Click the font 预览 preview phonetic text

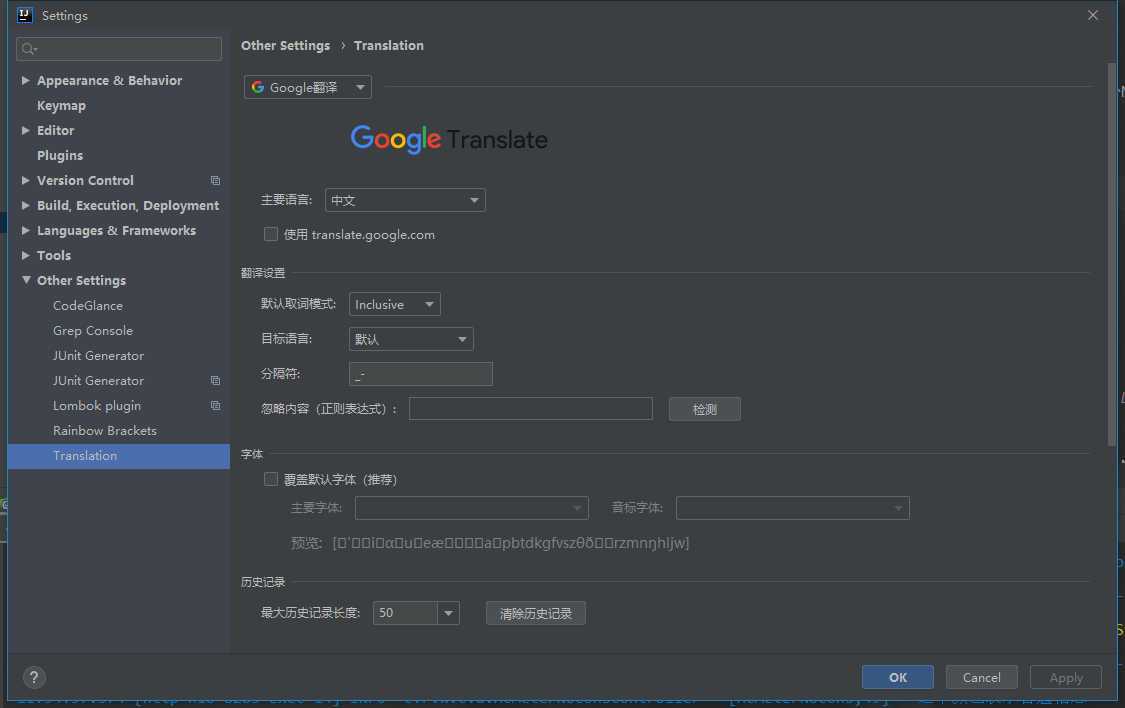click(511, 543)
